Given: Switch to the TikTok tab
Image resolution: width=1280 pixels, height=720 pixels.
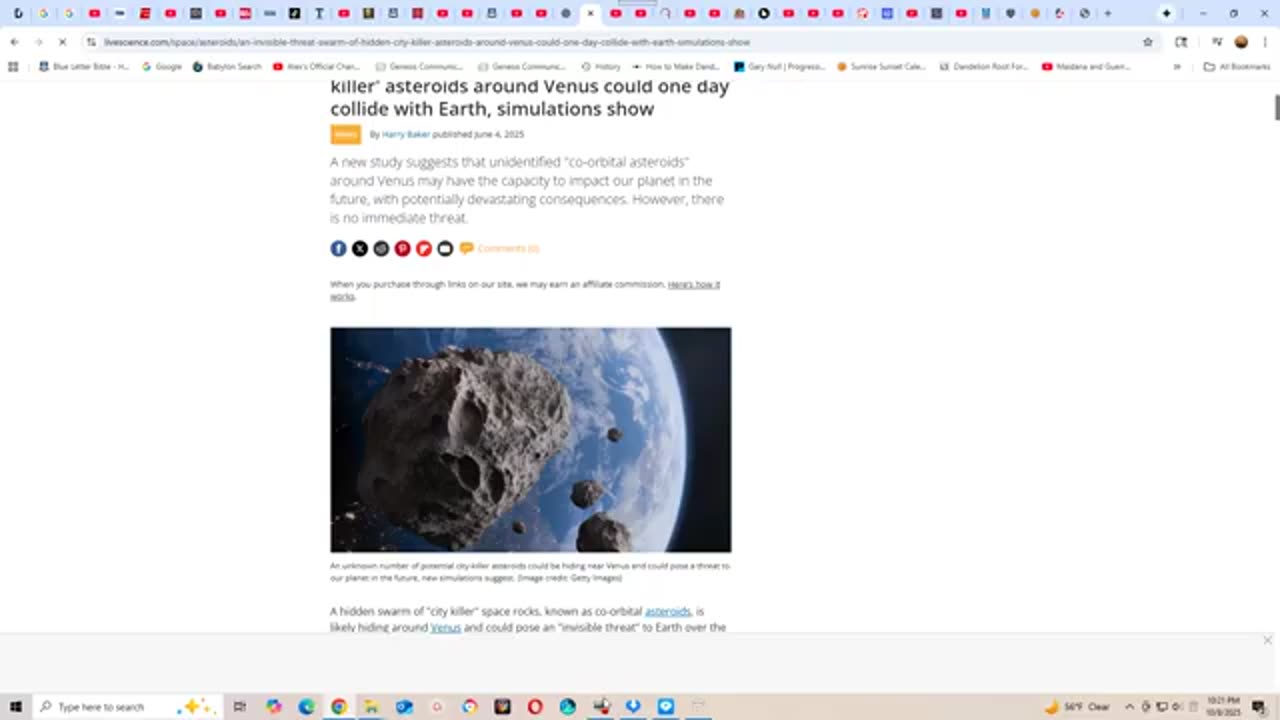Looking at the screenshot, I should click(x=295, y=14).
